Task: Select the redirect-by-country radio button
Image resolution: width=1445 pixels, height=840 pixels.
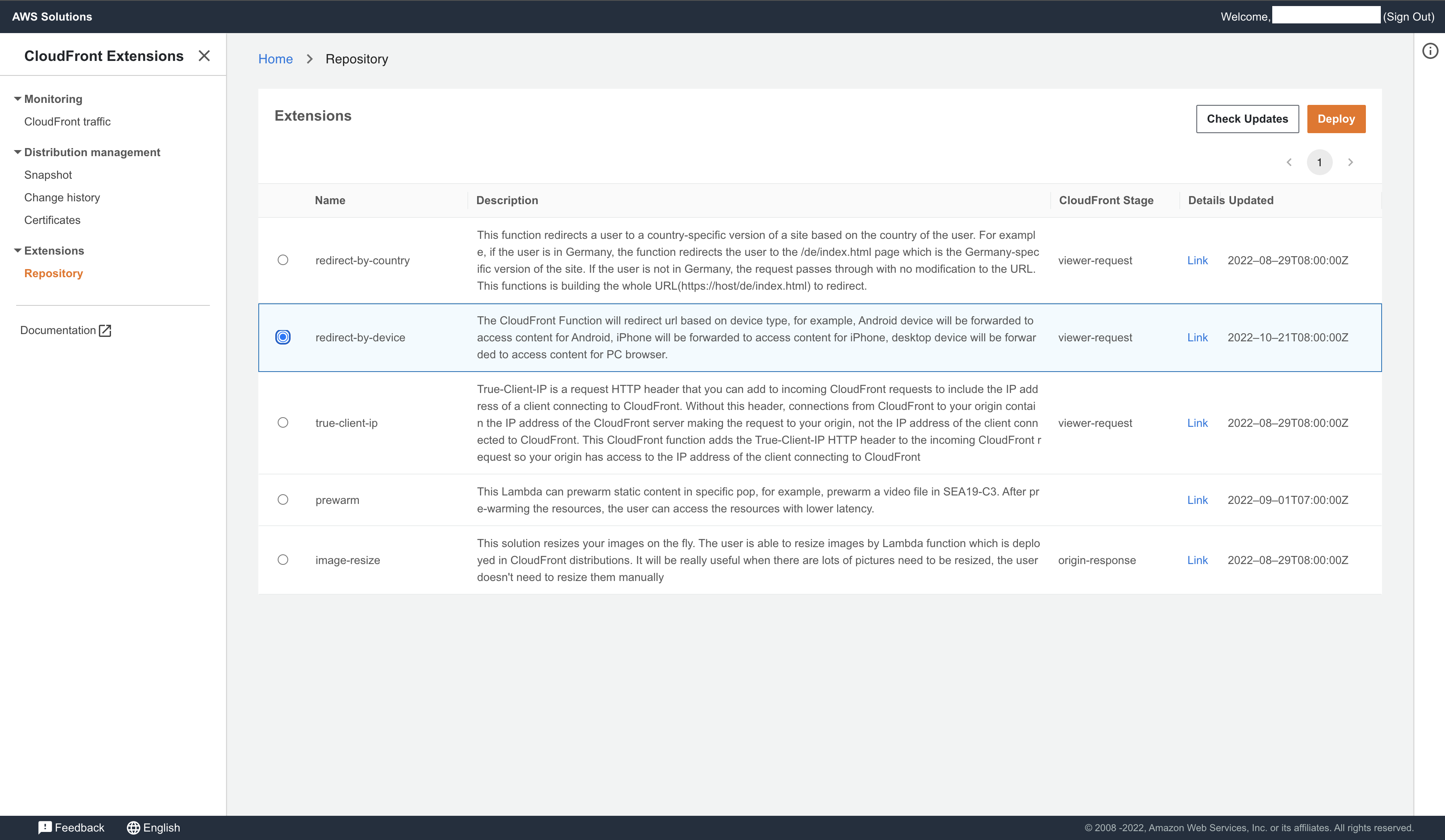Action: click(282, 260)
